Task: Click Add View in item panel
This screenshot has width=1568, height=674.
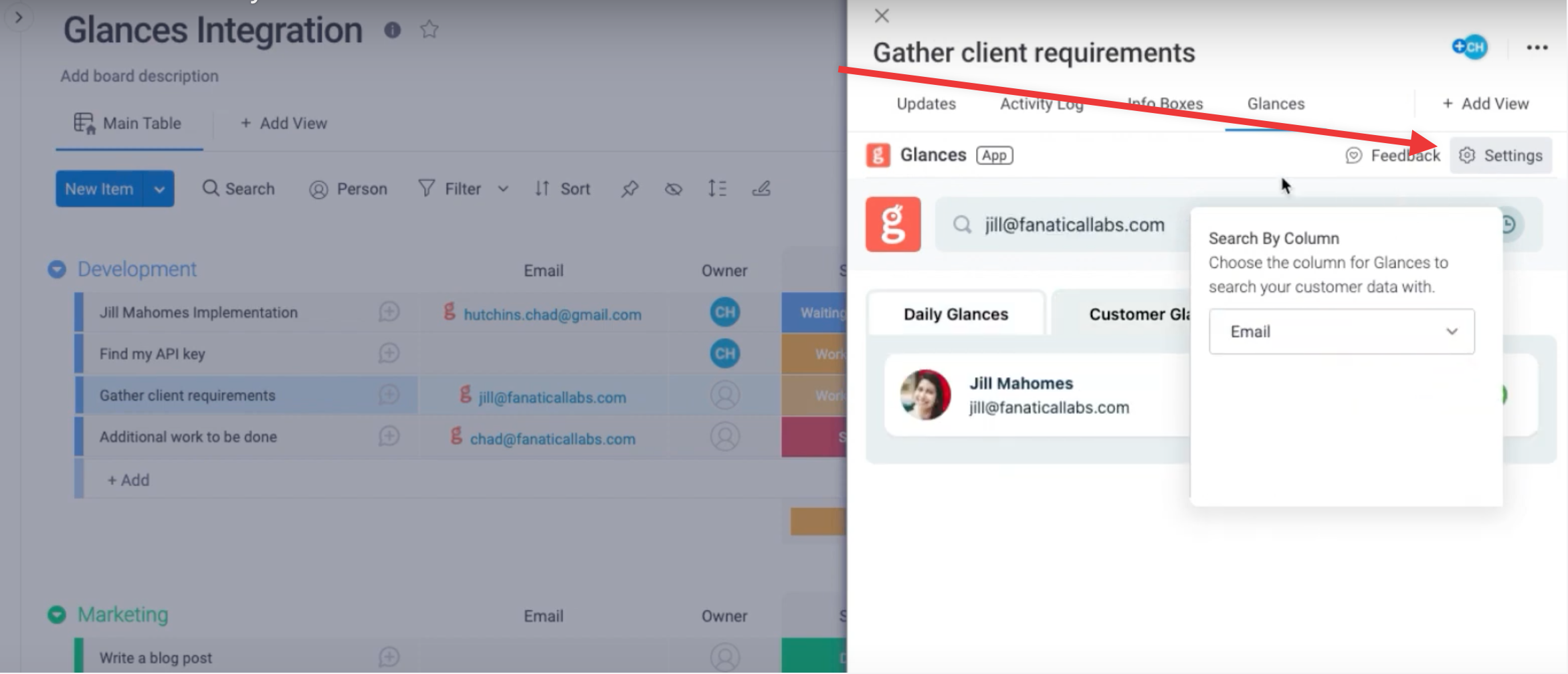Action: [x=1486, y=104]
